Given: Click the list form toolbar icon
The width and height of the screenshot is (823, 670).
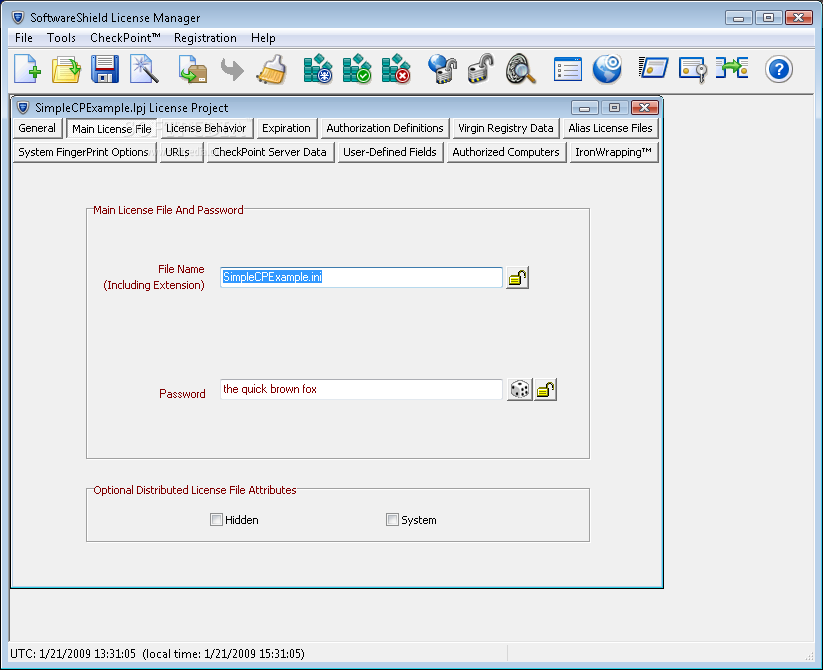Looking at the screenshot, I should click(x=567, y=69).
